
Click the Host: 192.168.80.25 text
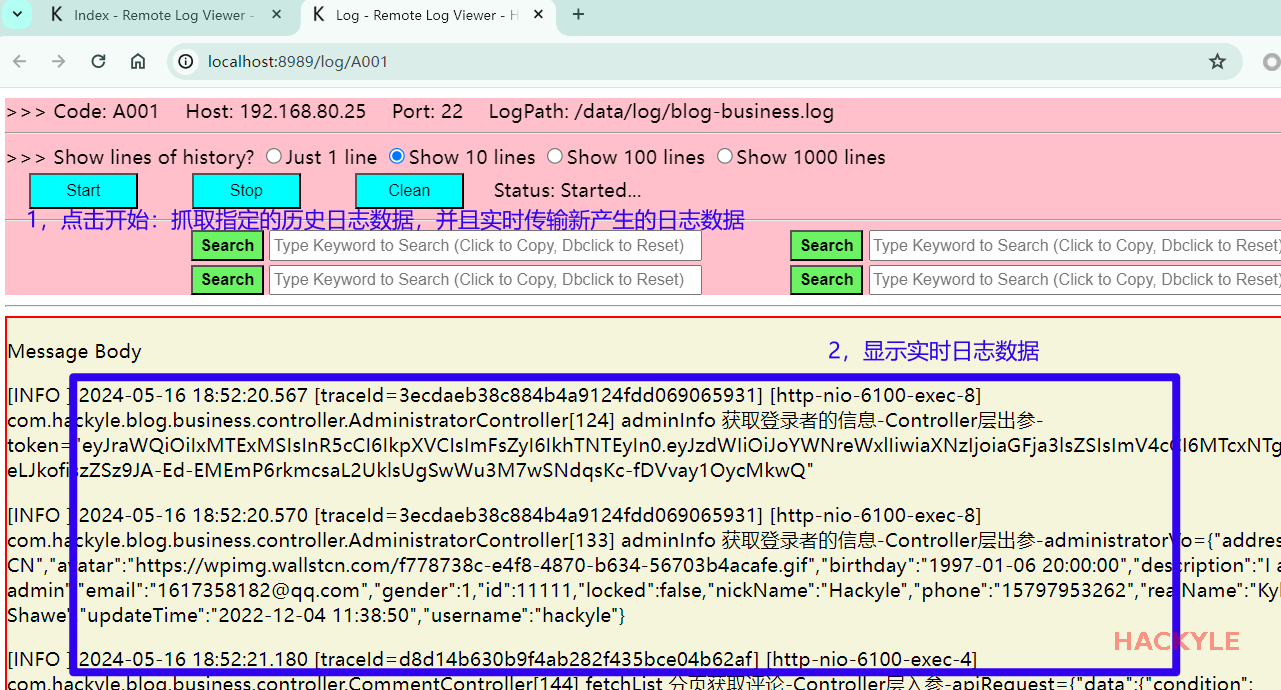coord(276,111)
